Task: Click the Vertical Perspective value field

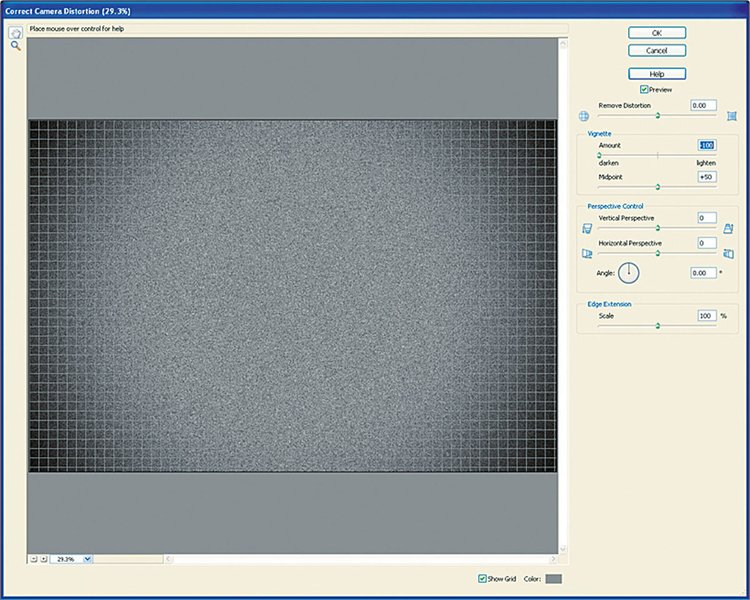Action: (x=707, y=218)
